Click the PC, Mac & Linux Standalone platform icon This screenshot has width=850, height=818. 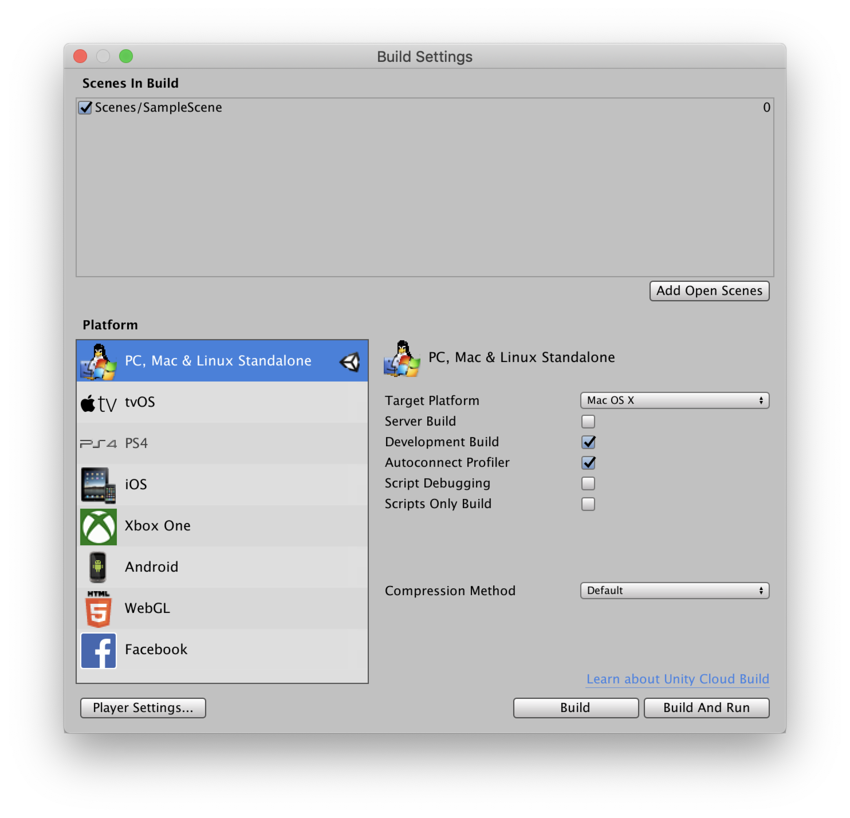[98, 361]
